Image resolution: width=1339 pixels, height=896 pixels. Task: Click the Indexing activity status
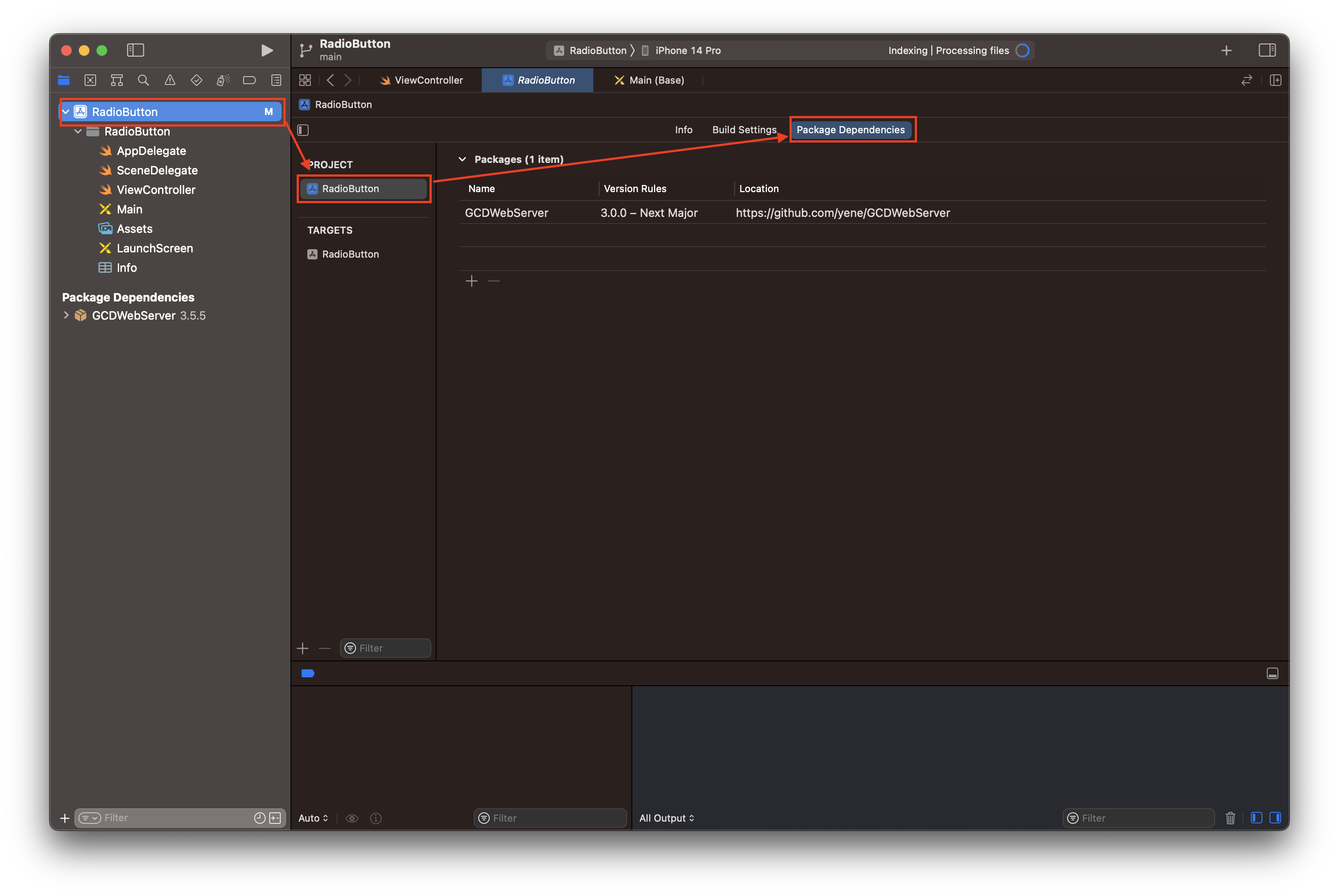958,50
